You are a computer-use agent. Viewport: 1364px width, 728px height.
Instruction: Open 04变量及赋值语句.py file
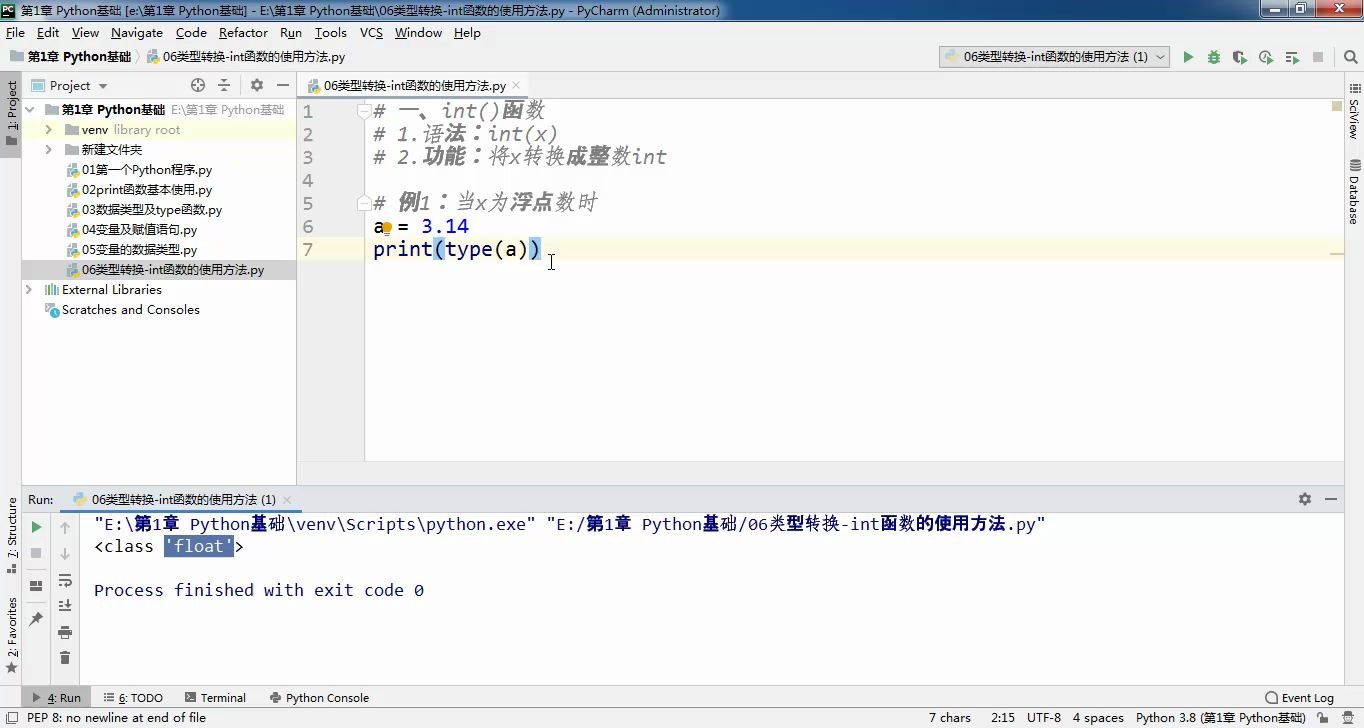(x=139, y=230)
